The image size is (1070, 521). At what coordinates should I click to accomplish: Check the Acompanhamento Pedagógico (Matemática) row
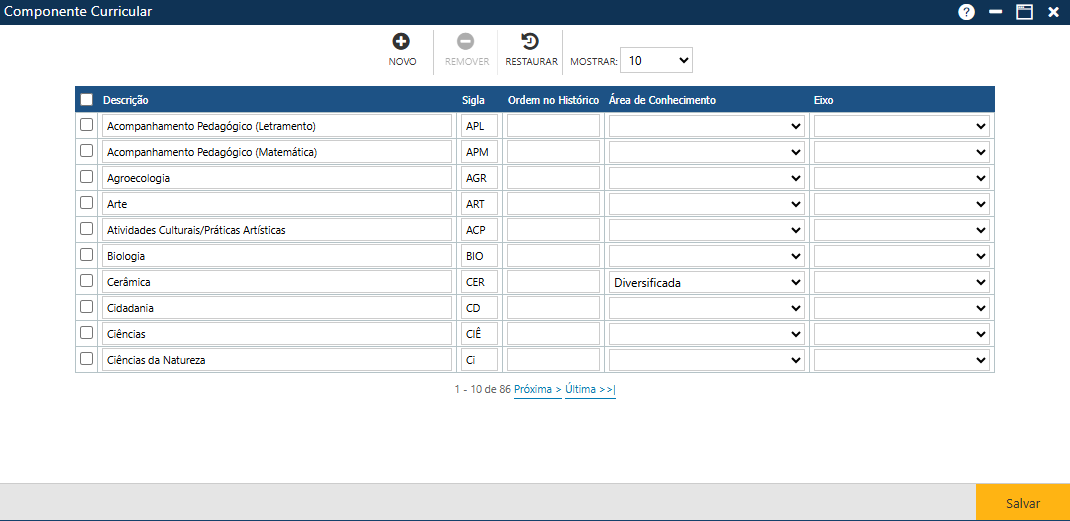87,151
